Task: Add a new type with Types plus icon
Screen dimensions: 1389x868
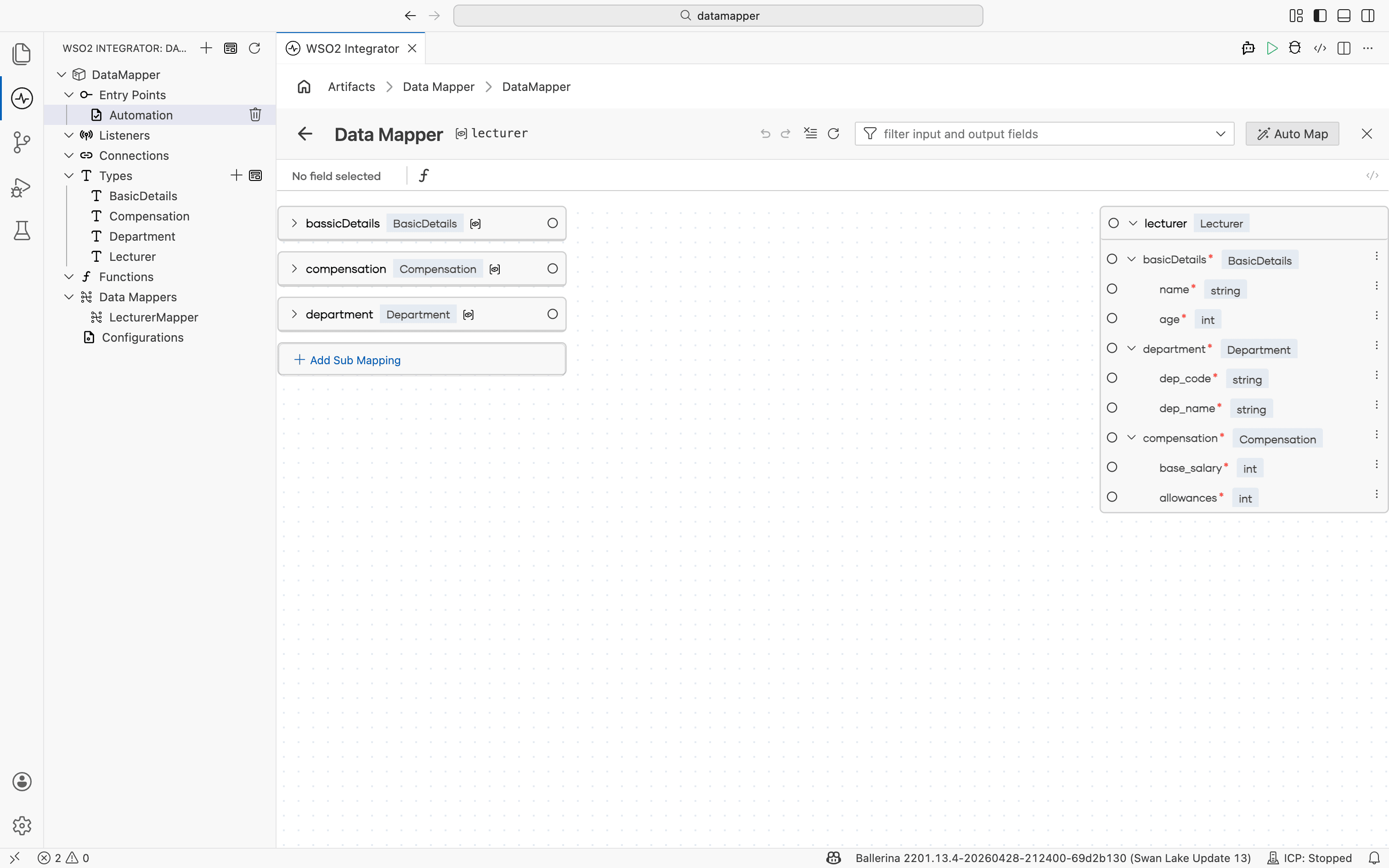Action: coord(236,175)
